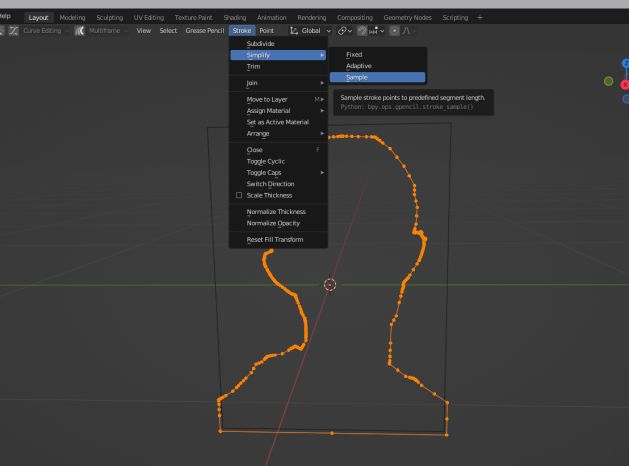The width and height of the screenshot is (629, 466).
Task: Choose Normalize Opacity entry
Action: click(x=278, y=223)
